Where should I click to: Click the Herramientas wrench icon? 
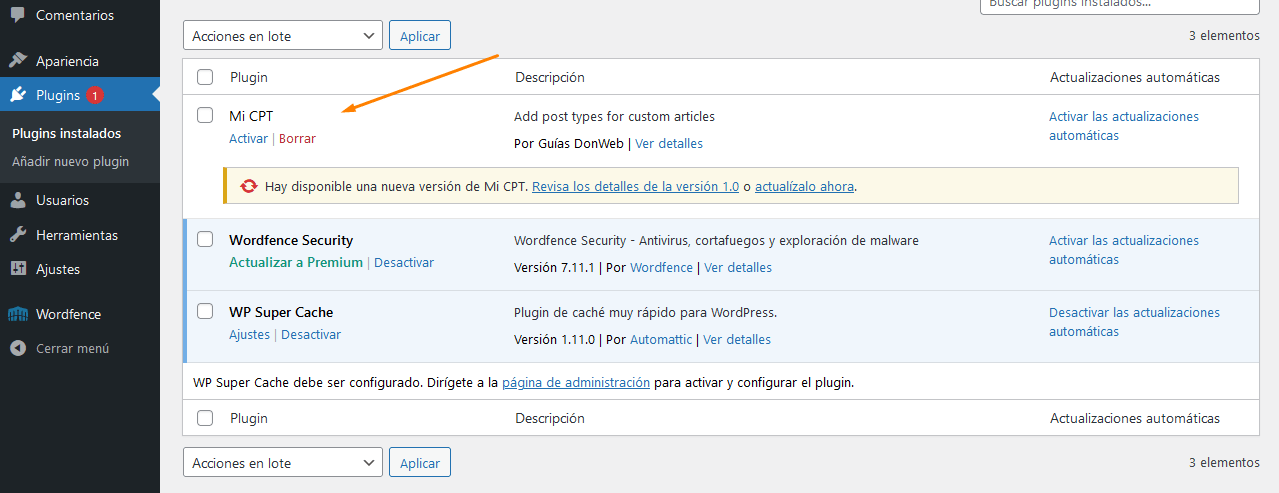click(x=18, y=235)
